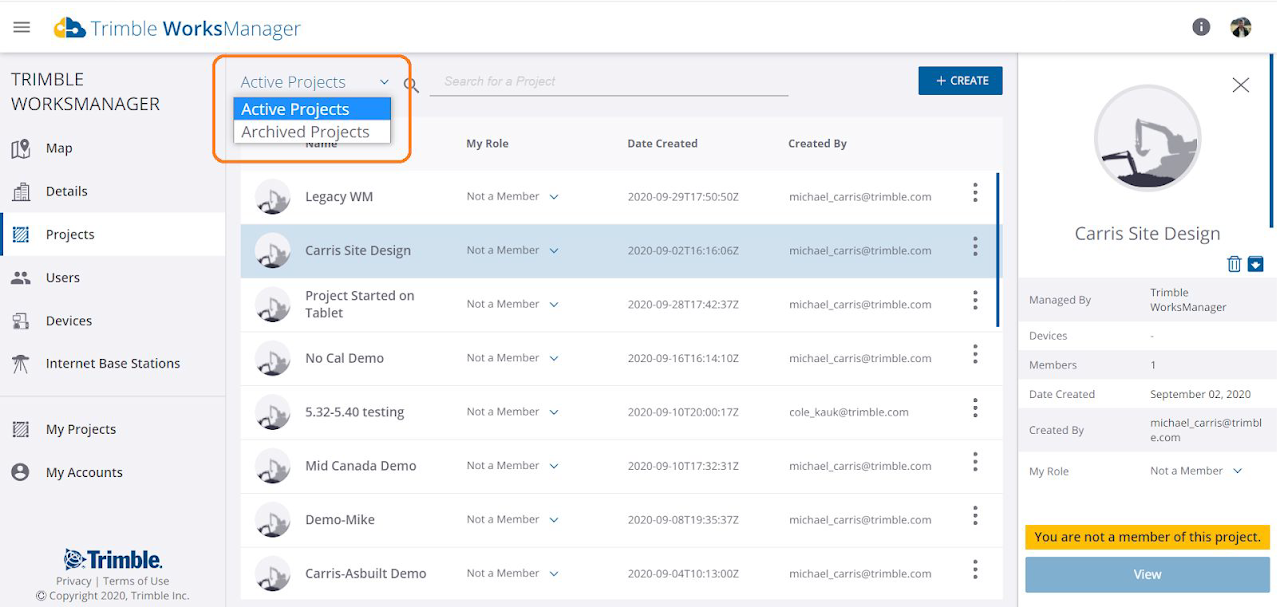The image size is (1280, 607).
Task: Select the Legacy WM project name
Action: click(x=339, y=197)
